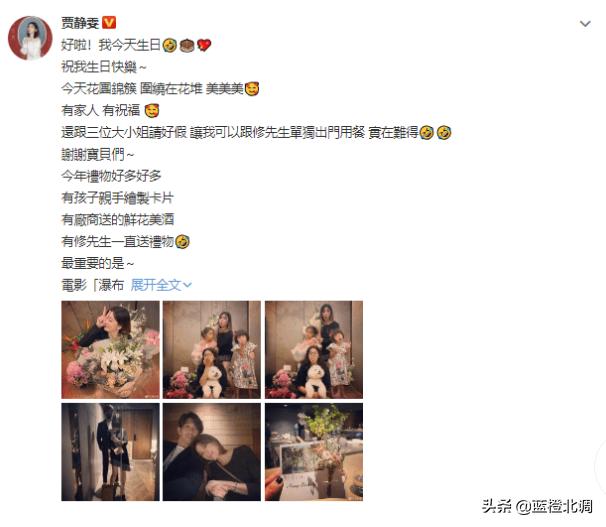Click the last laughing emoji after 實在難得

[444, 133]
